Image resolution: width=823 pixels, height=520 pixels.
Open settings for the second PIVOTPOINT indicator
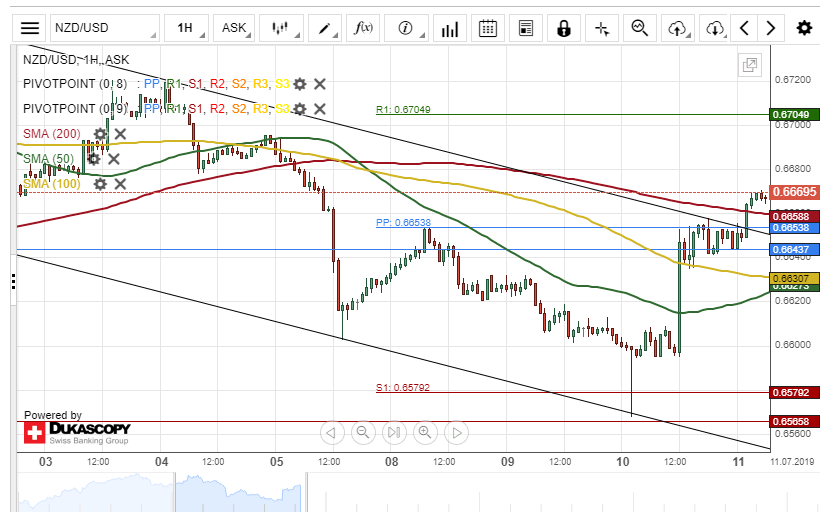click(x=300, y=109)
